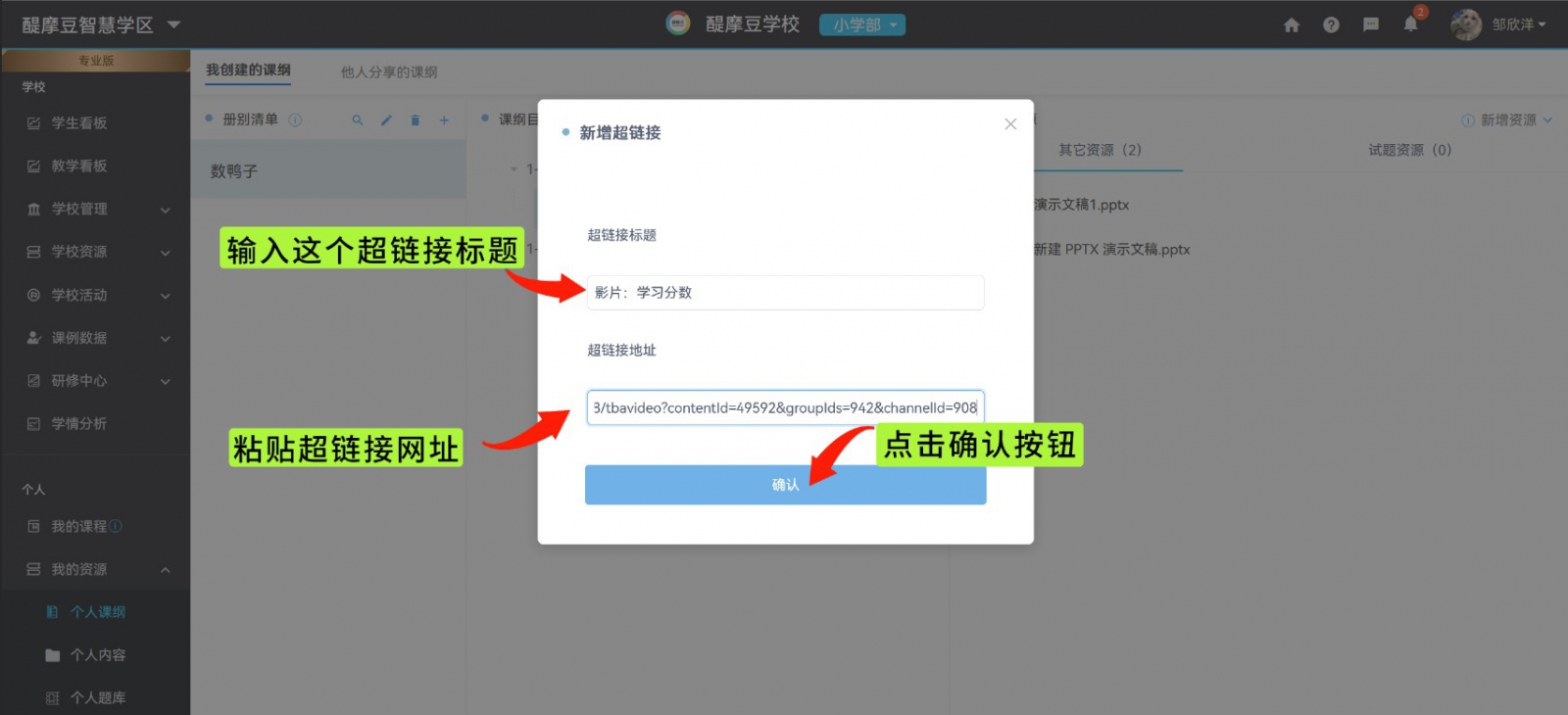This screenshot has height=715, width=1568.
Task: Open the messages chat icon
Action: (x=1371, y=25)
